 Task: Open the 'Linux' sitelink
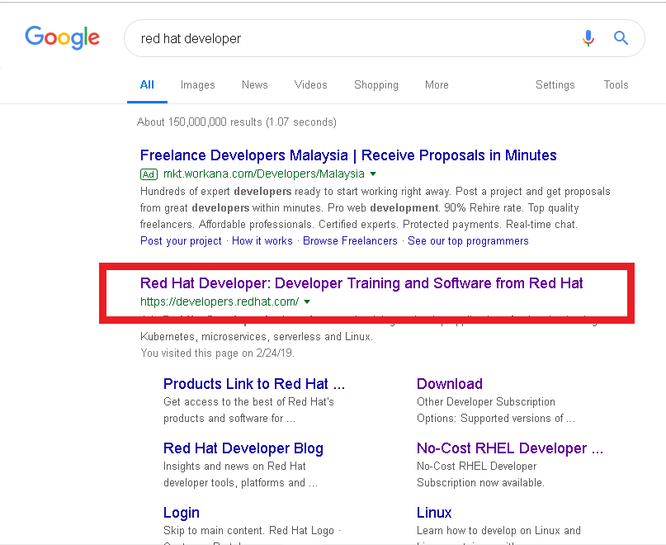tap(434, 513)
